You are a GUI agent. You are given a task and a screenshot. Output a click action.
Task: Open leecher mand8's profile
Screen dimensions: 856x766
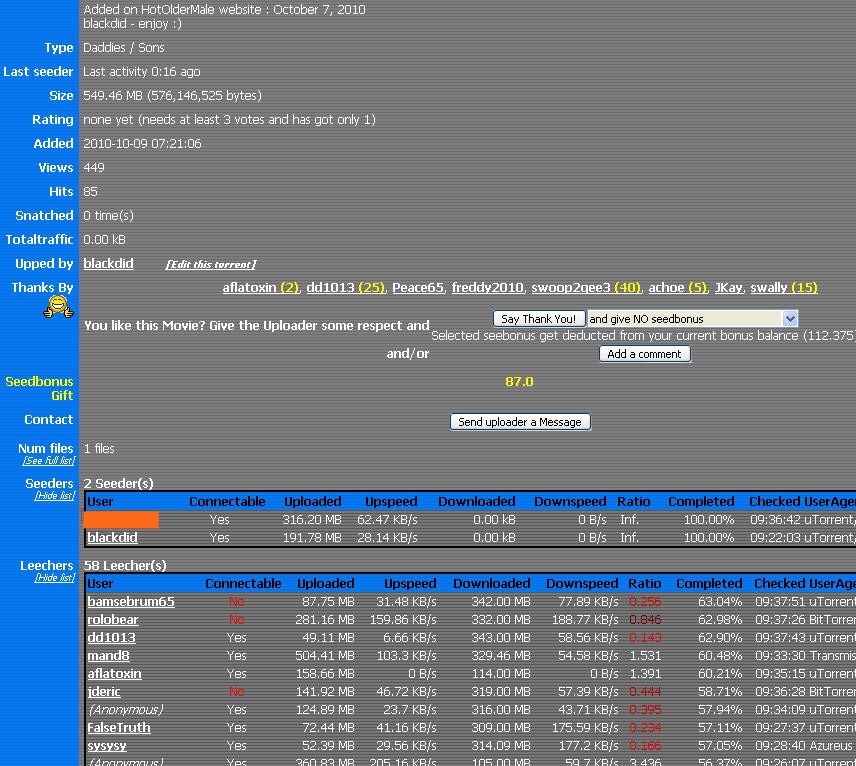107,655
